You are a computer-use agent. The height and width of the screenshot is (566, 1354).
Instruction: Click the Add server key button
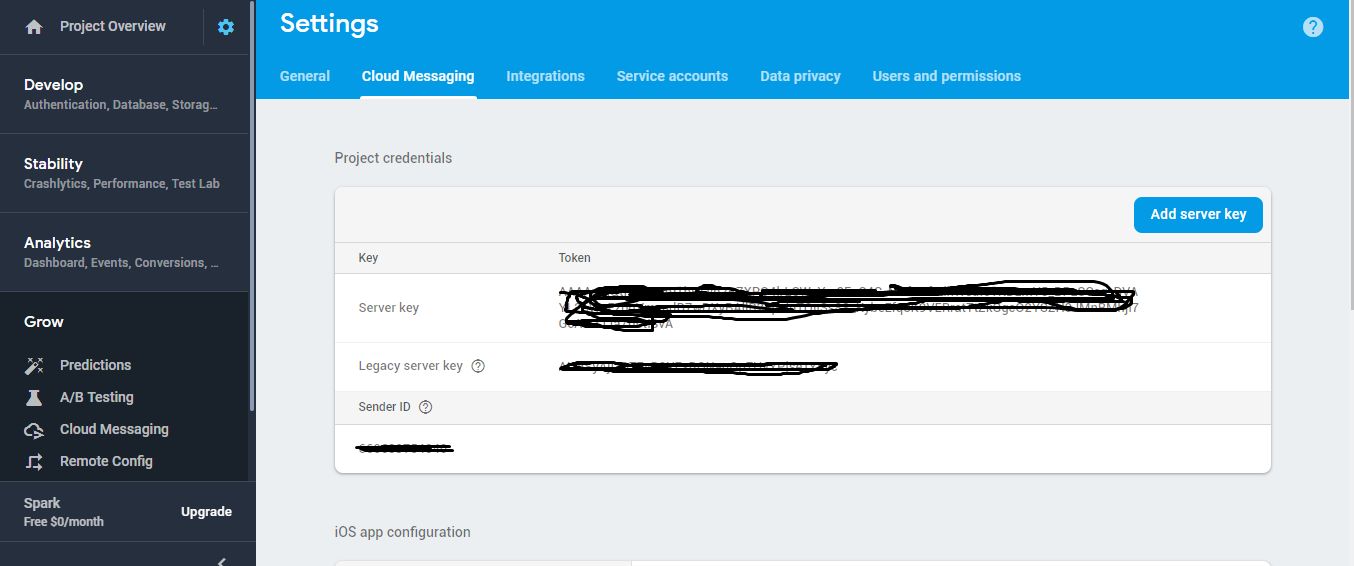point(1198,214)
